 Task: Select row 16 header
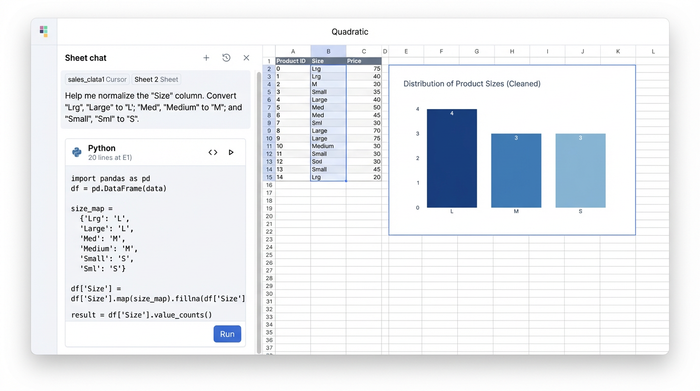coord(269,185)
